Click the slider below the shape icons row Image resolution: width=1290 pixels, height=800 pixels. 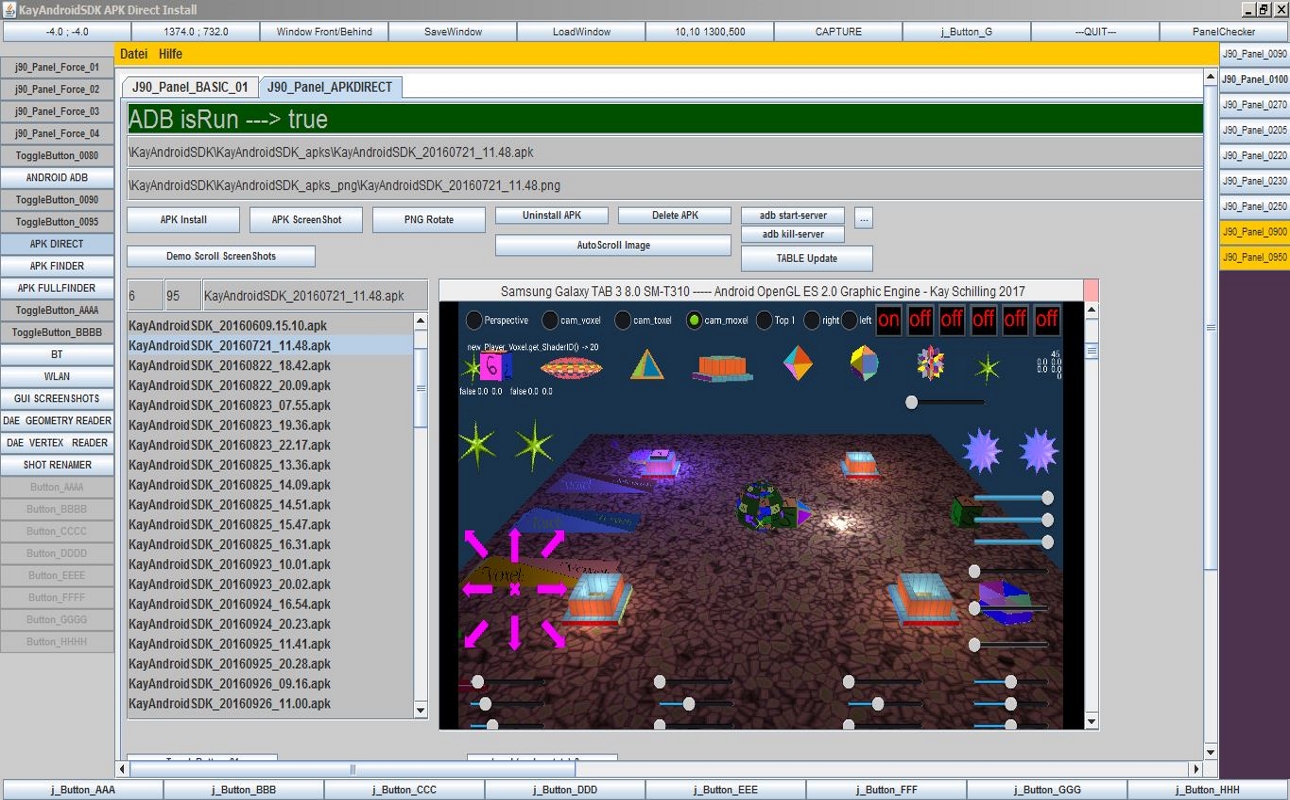911,402
